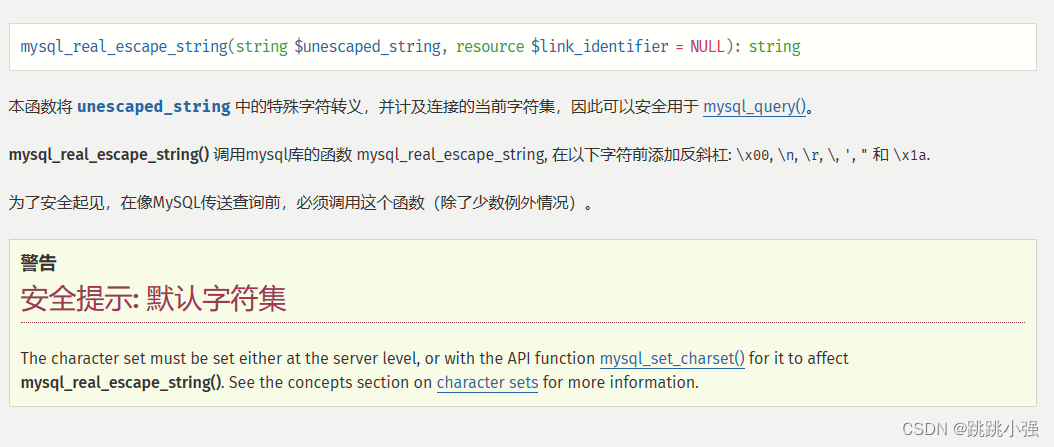Click the $unescaped_string parameter in signature

tap(367, 47)
